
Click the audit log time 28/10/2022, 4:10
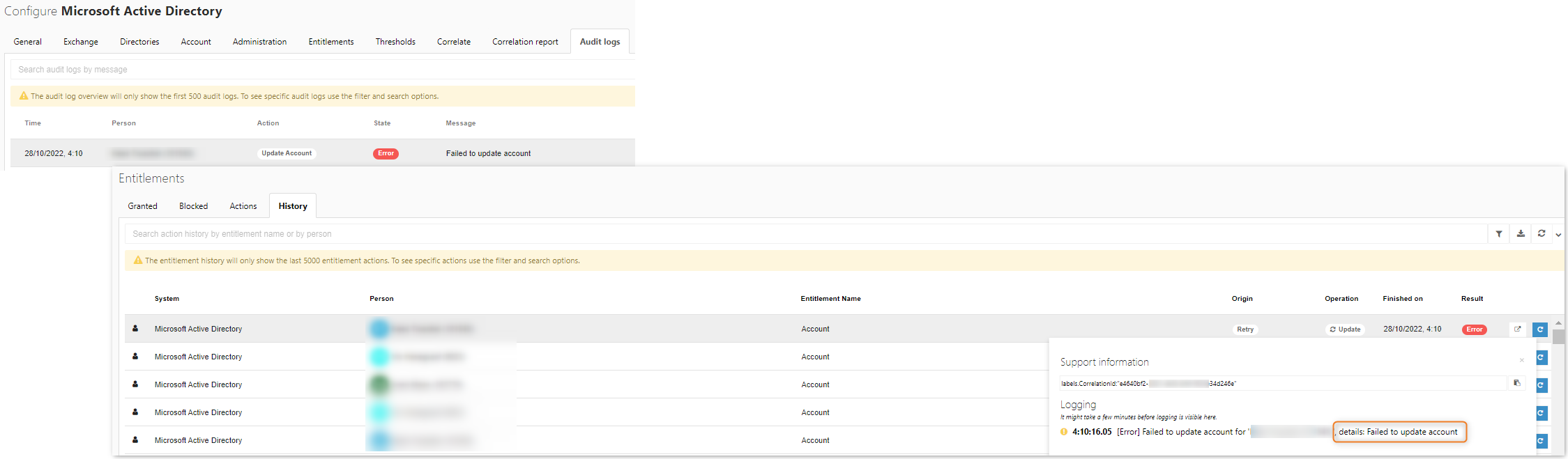click(54, 153)
